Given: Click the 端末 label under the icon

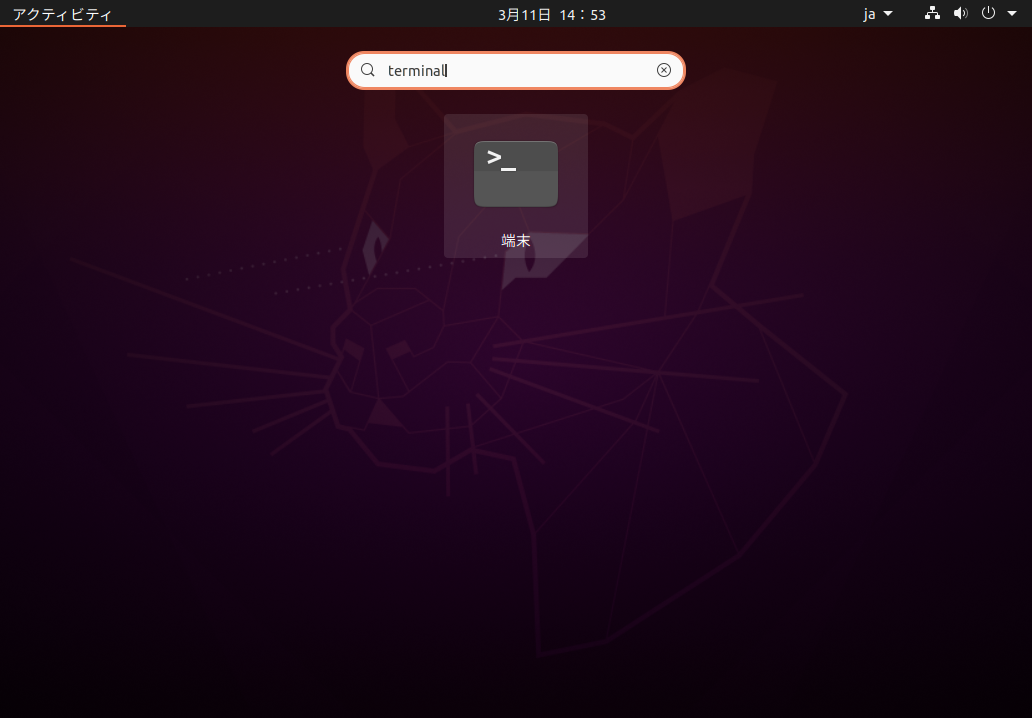Looking at the screenshot, I should (x=515, y=241).
